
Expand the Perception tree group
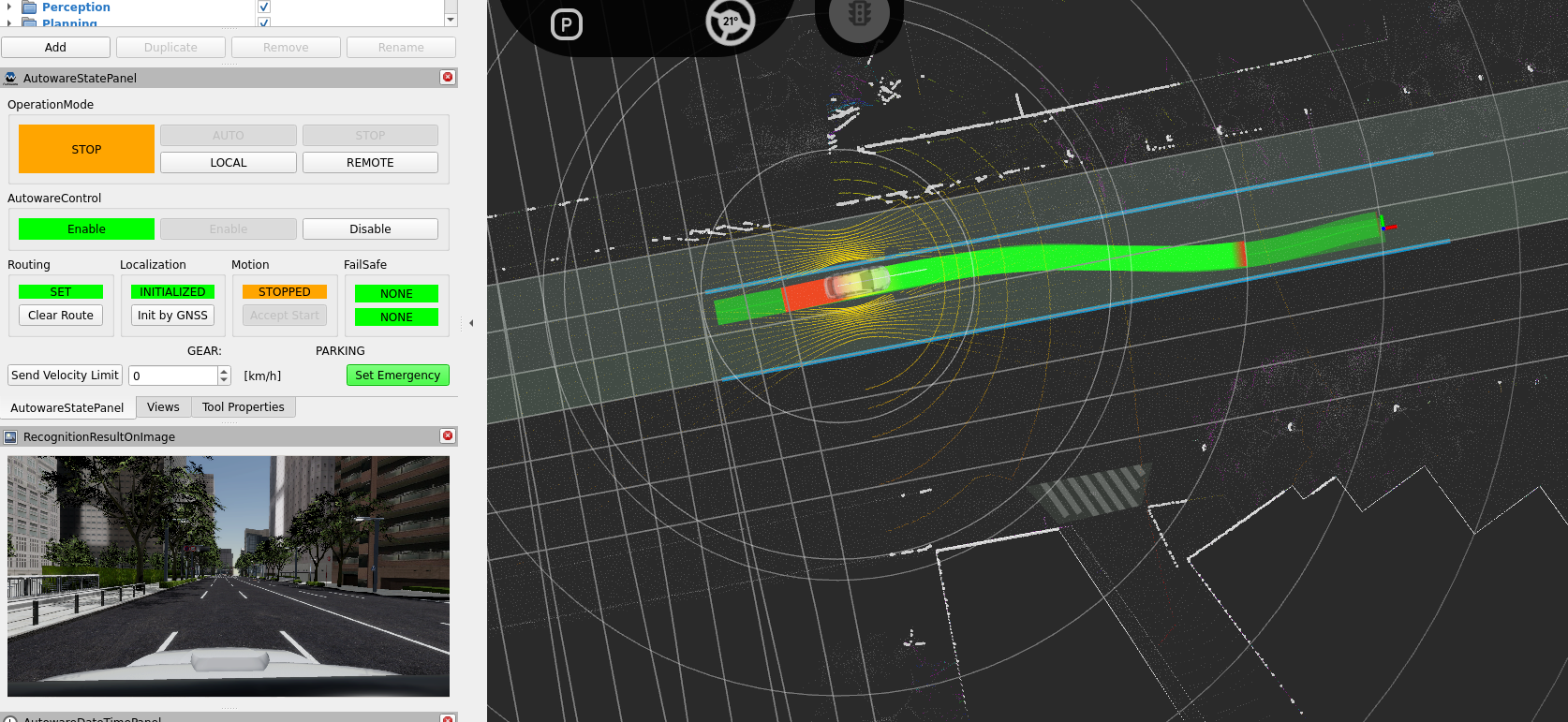coord(9,7)
